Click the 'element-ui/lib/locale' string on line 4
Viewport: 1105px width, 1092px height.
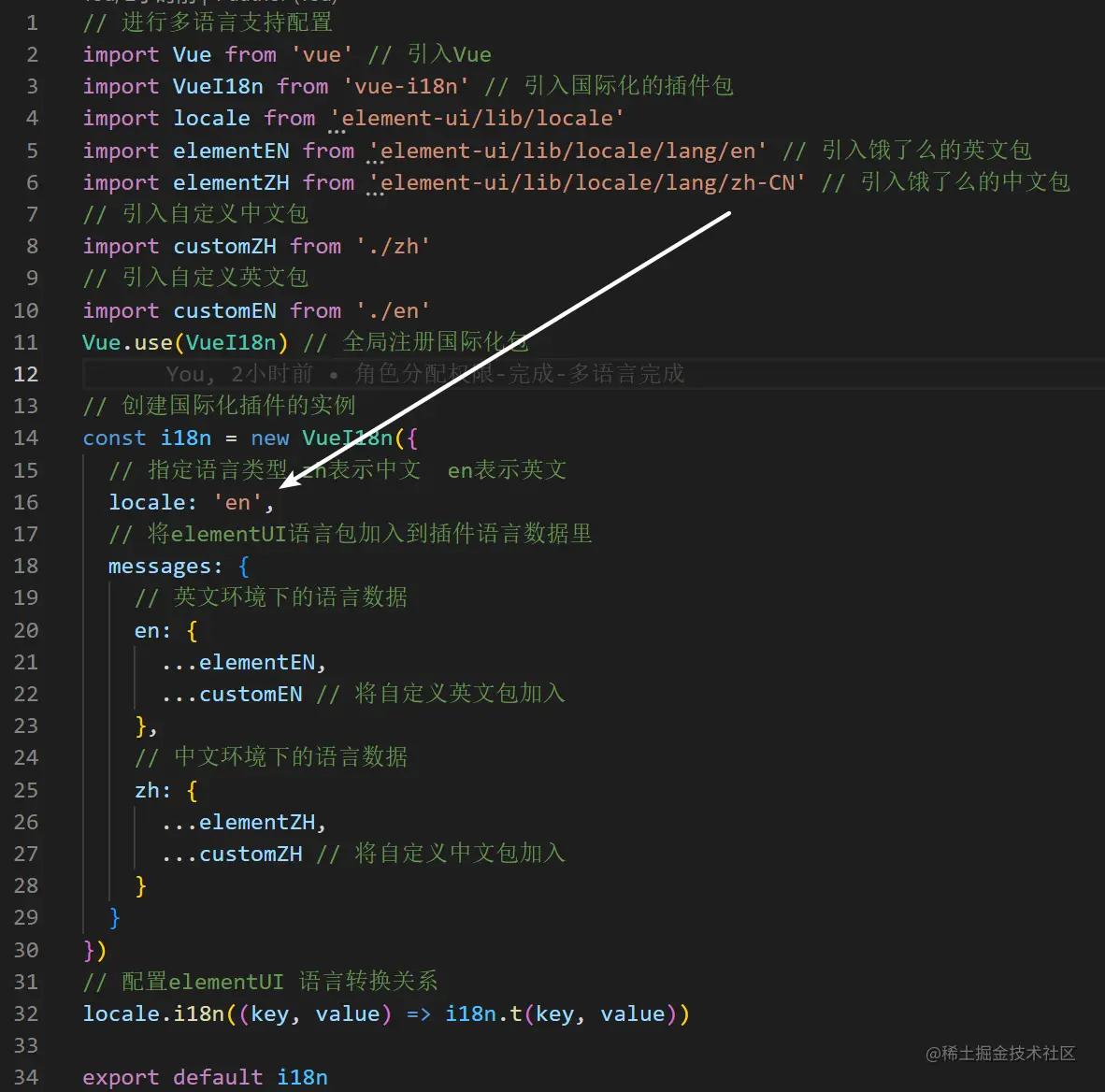click(477, 118)
